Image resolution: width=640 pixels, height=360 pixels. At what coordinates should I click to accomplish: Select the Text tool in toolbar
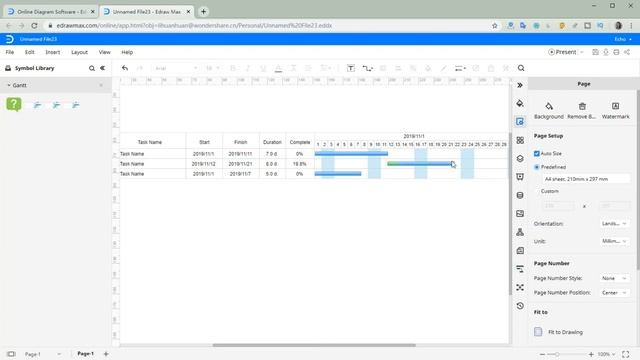351,68
